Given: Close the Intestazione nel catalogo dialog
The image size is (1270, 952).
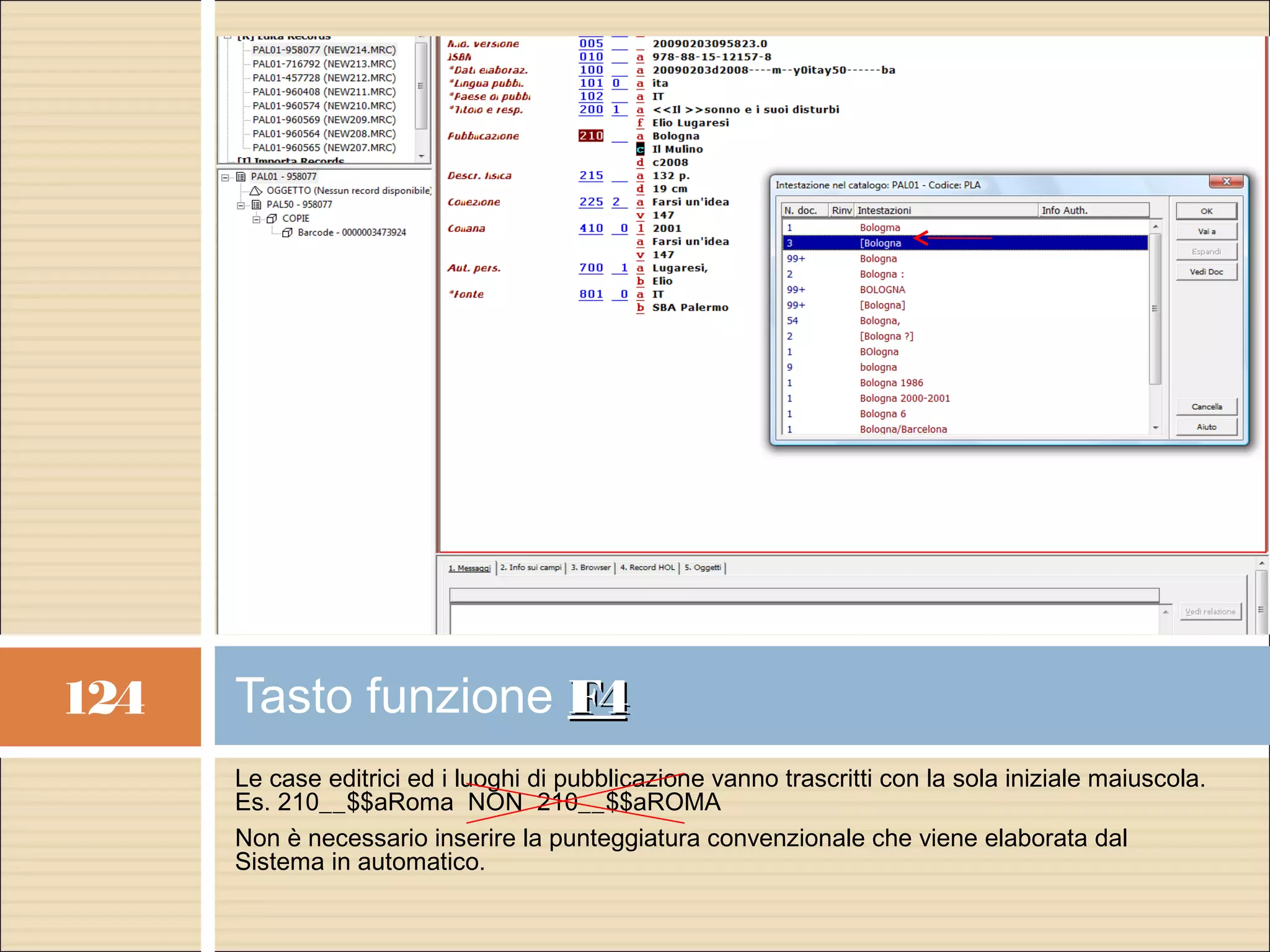Looking at the screenshot, I should click(1226, 182).
